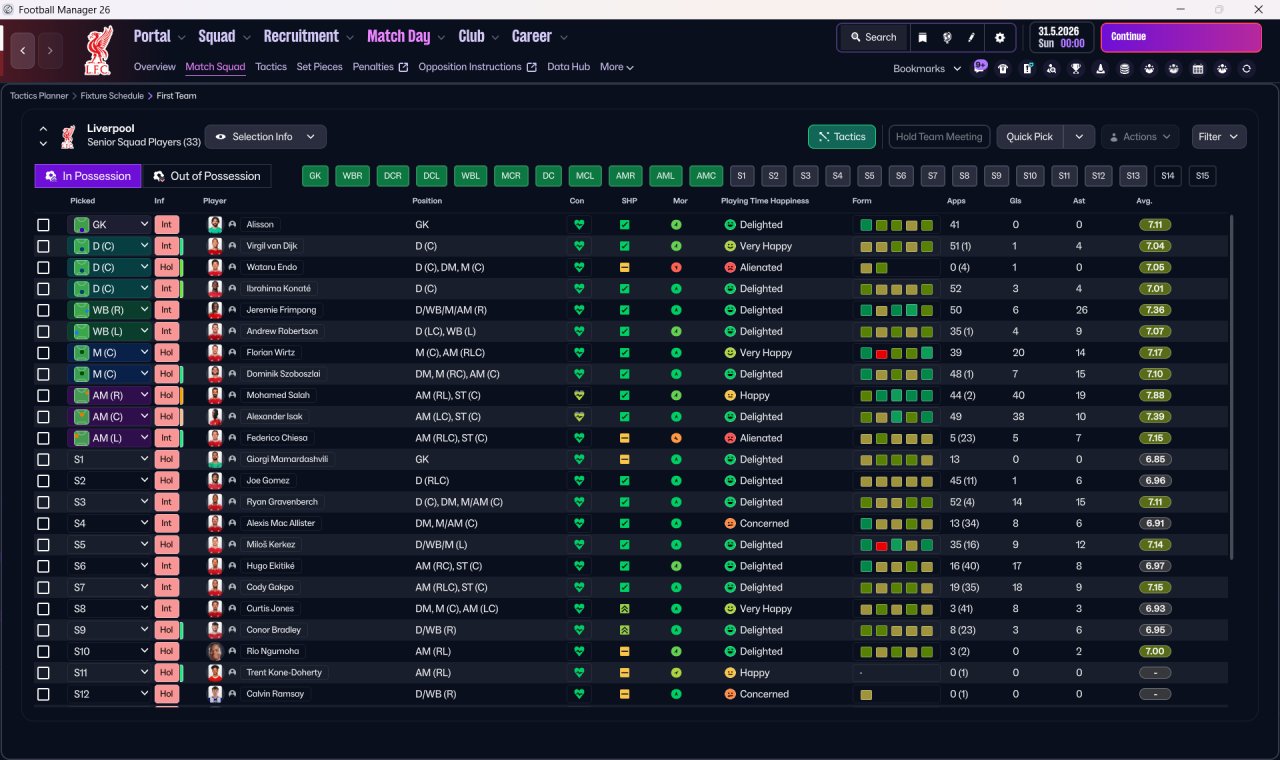Open the calendar bookmark shortcut
Viewport: 1280px width, 760px height.
[x=1197, y=69]
